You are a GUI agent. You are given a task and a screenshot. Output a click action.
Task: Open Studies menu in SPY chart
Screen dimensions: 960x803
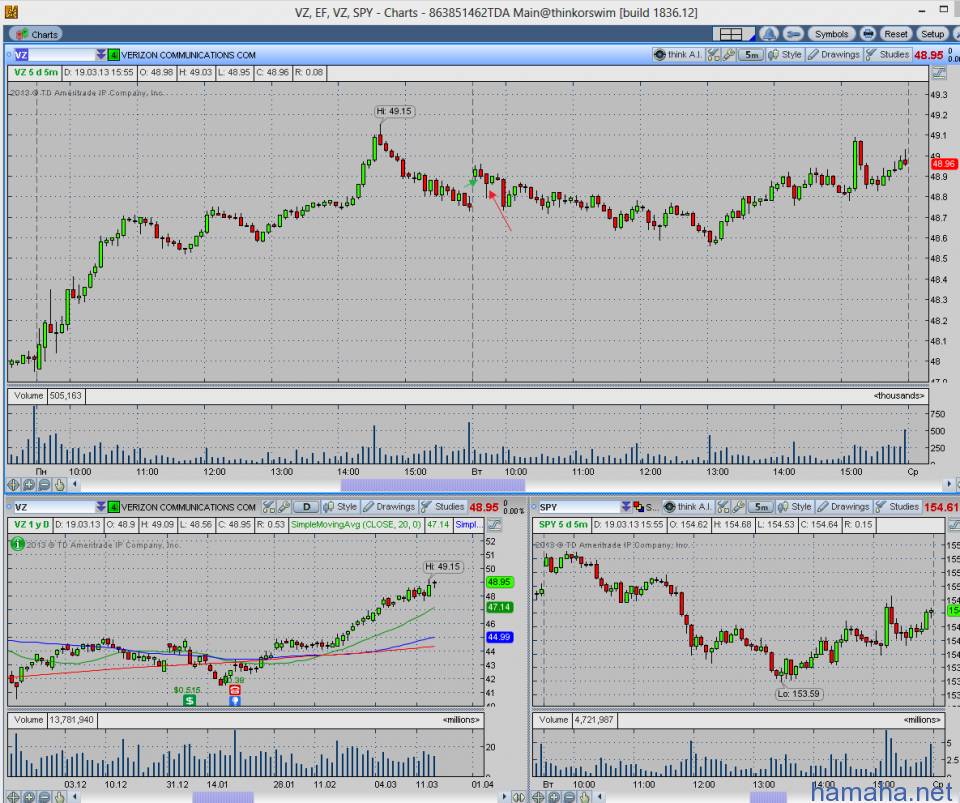pyautogui.click(x=898, y=507)
